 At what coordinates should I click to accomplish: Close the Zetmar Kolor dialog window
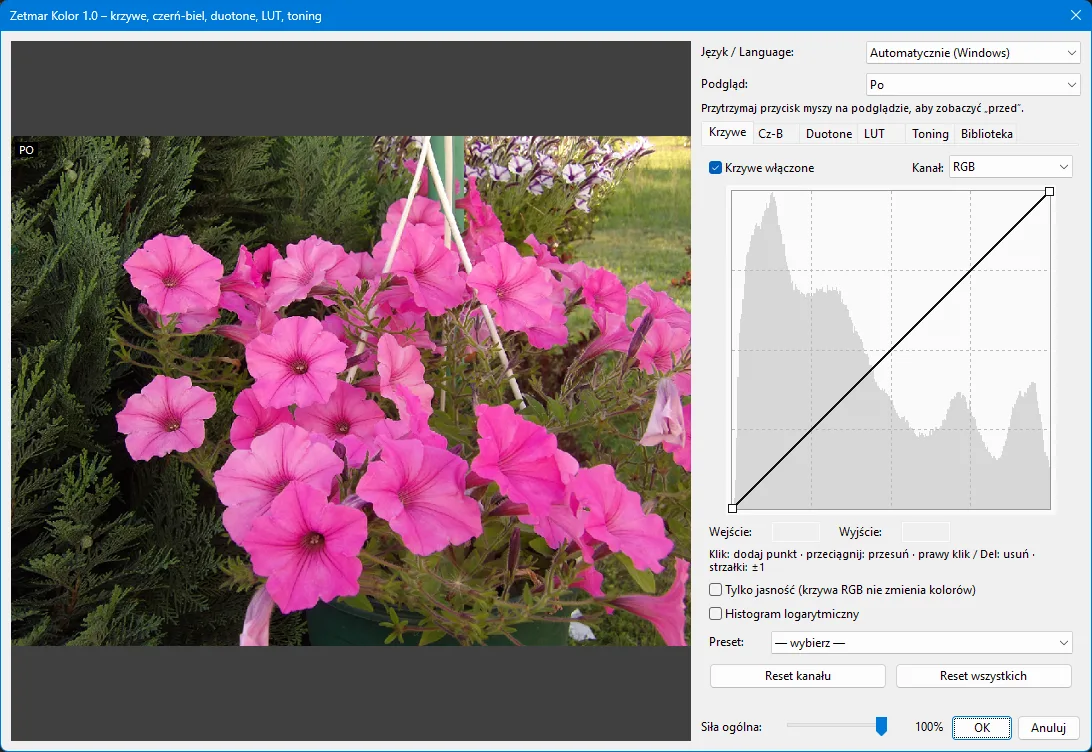pyautogui.click(x=1075, y=15)
